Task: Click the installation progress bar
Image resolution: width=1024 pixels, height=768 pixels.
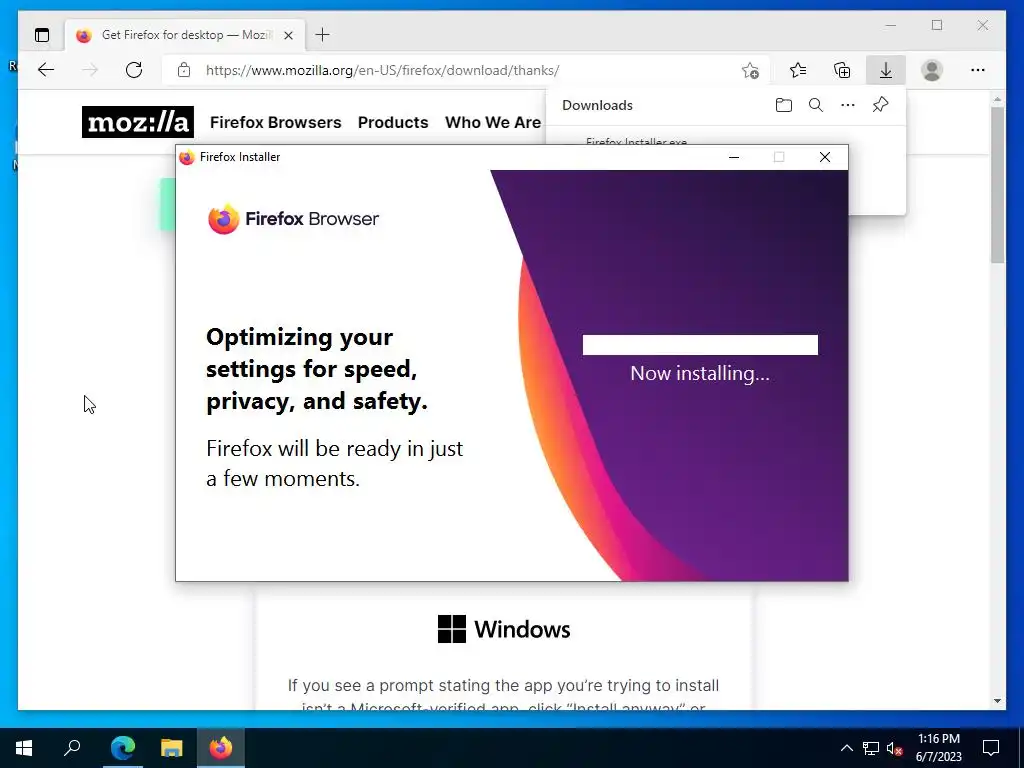Action: [x=700, y=345]
